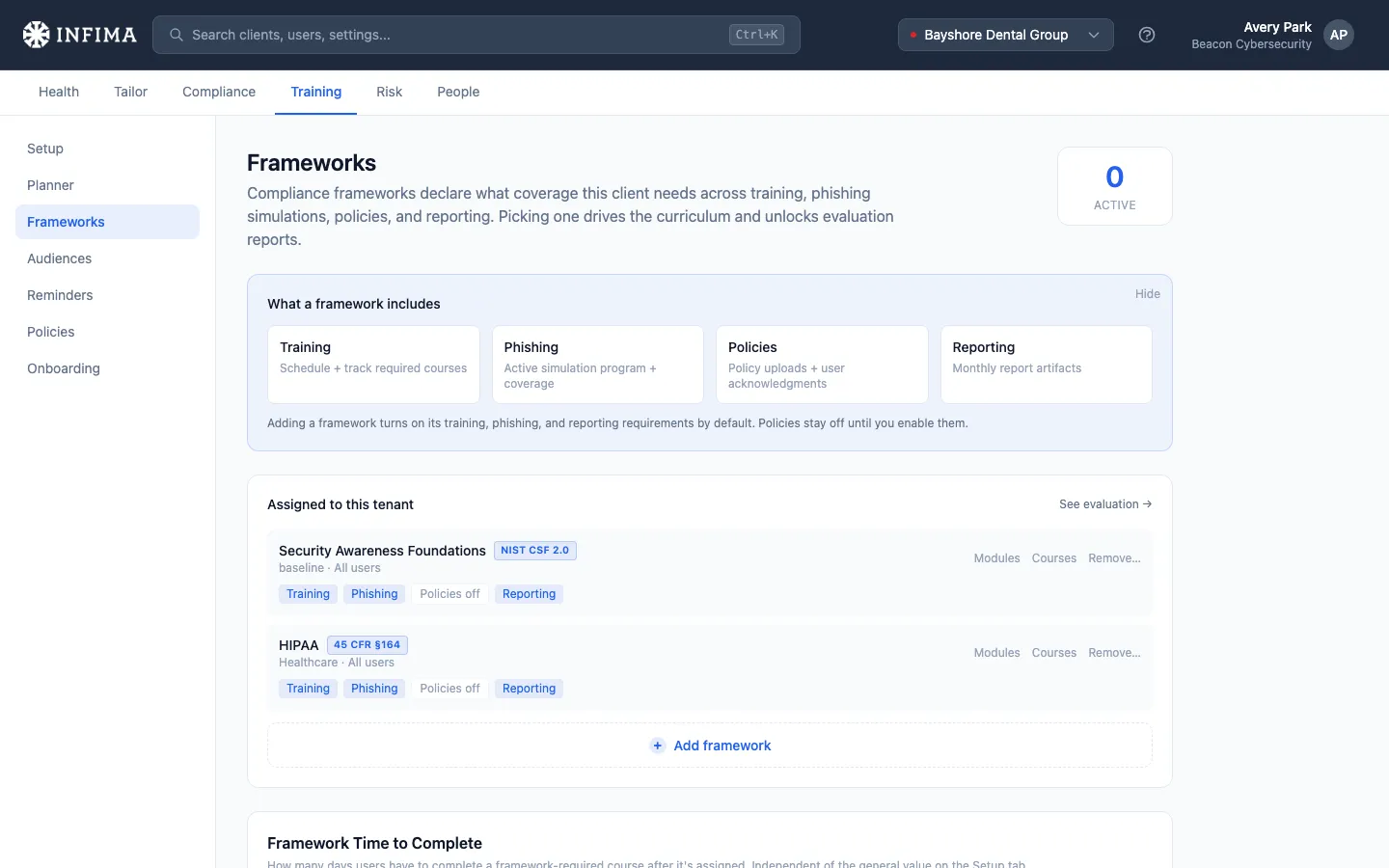1389x868 pixels.
Task: Open Courses for HIPAA framework
Action: tap(1053, 653)
